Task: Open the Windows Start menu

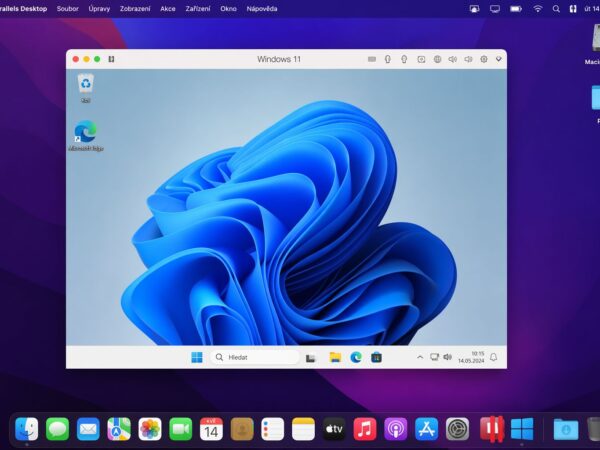Action: pos(197,357)
